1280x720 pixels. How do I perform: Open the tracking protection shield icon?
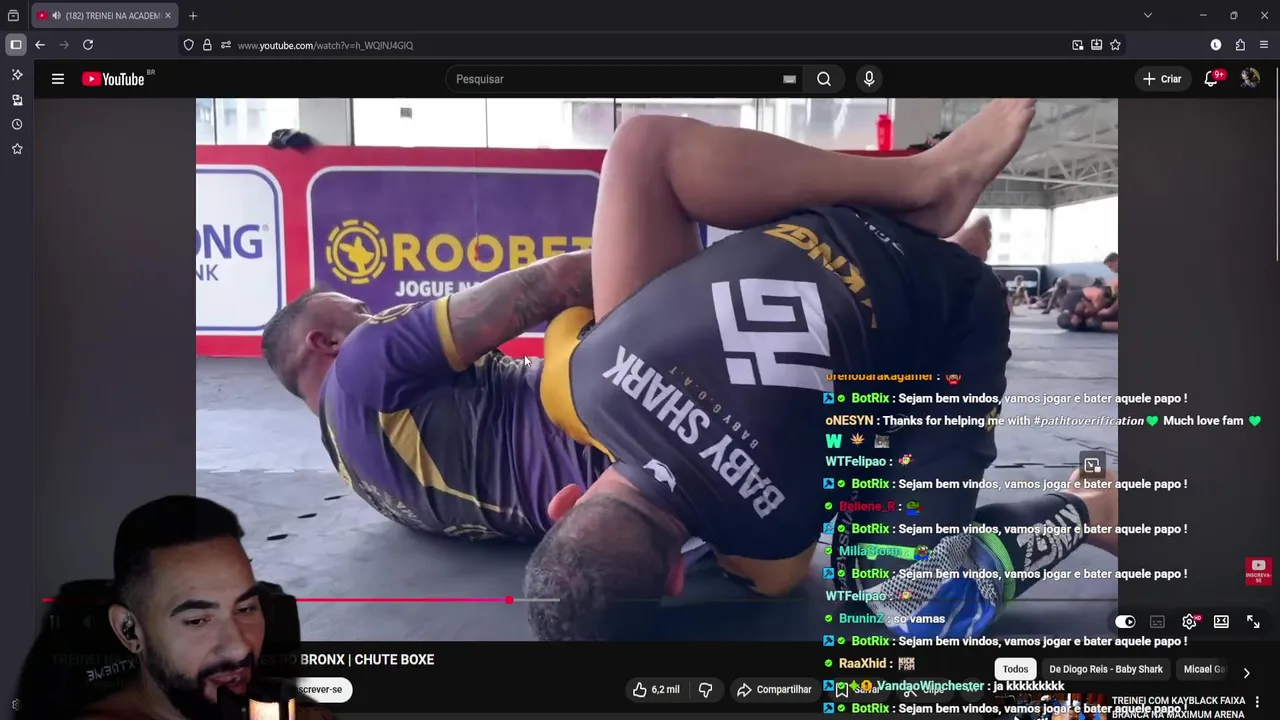pos(188,45)
